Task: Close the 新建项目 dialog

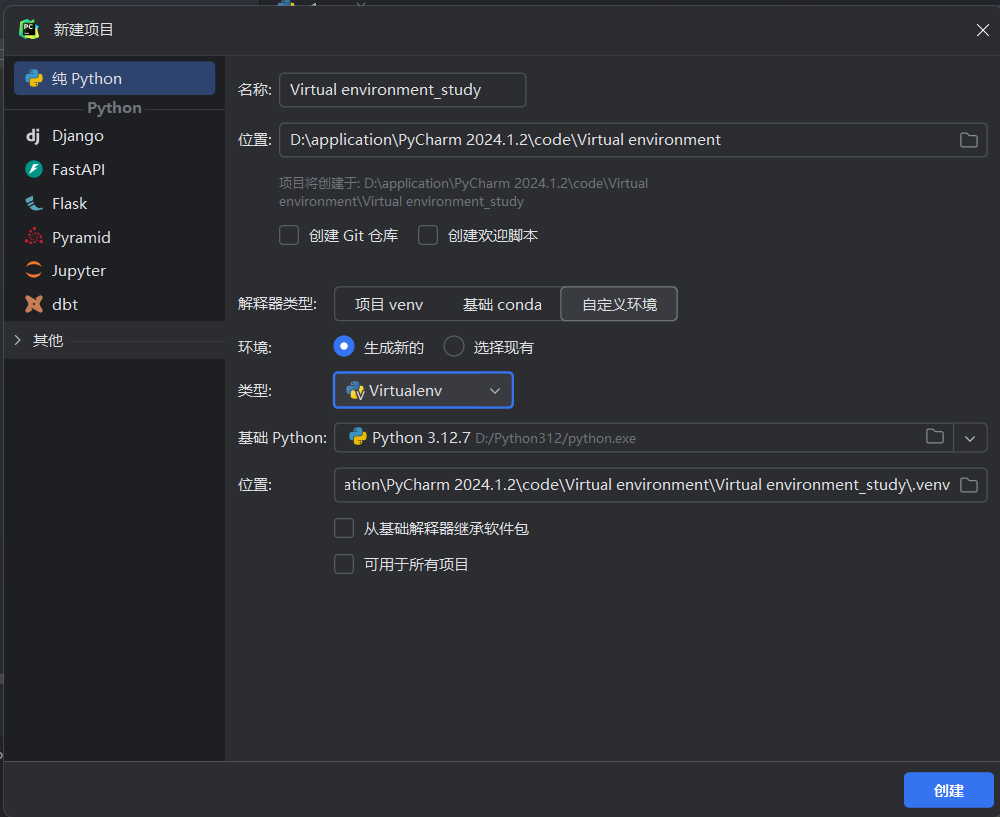Action: 983,30
